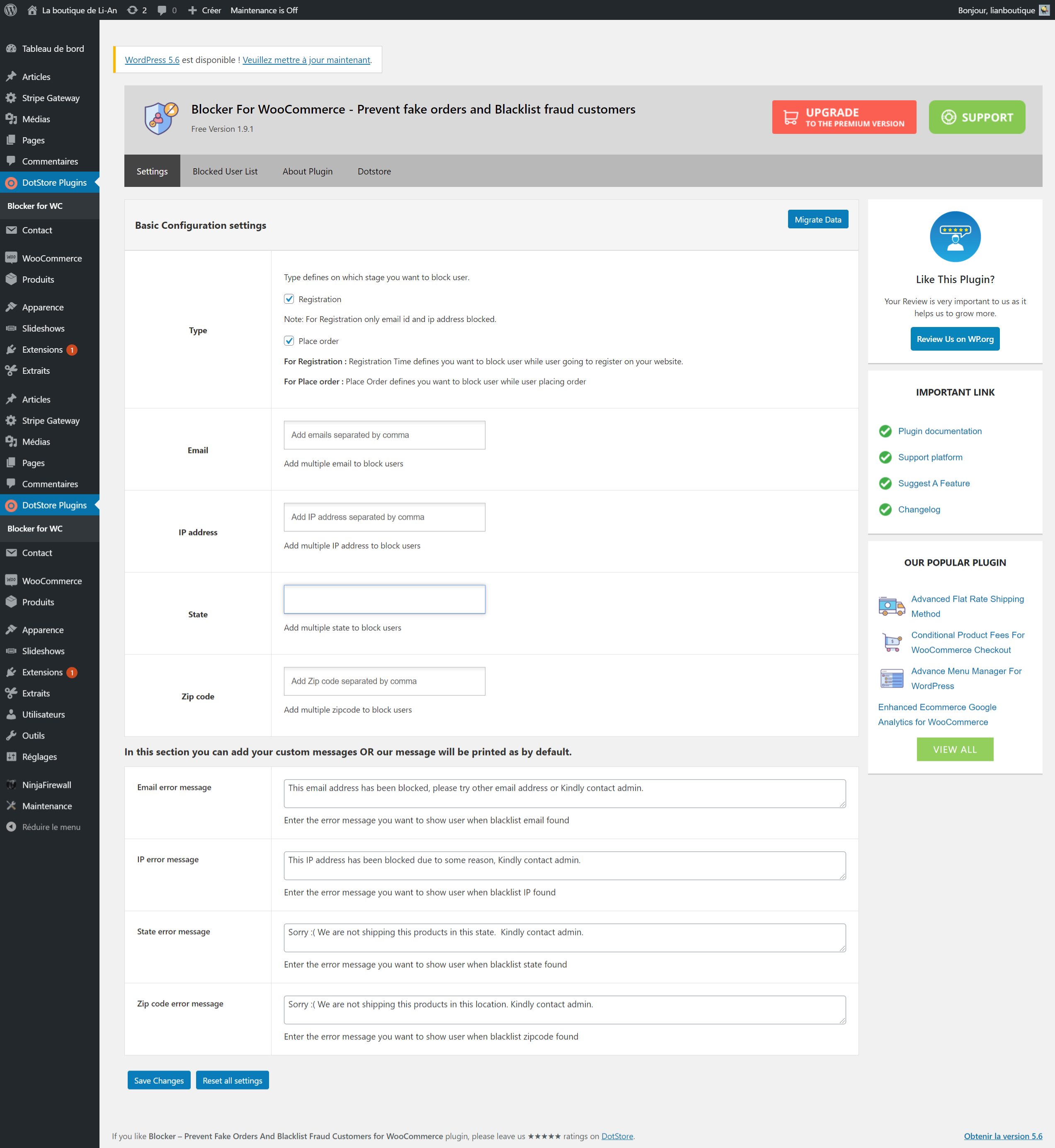Click the lifebuoy icon on Support button
The height and width of the screenshot is (1148, 1055).
click(x=948, y=117)
